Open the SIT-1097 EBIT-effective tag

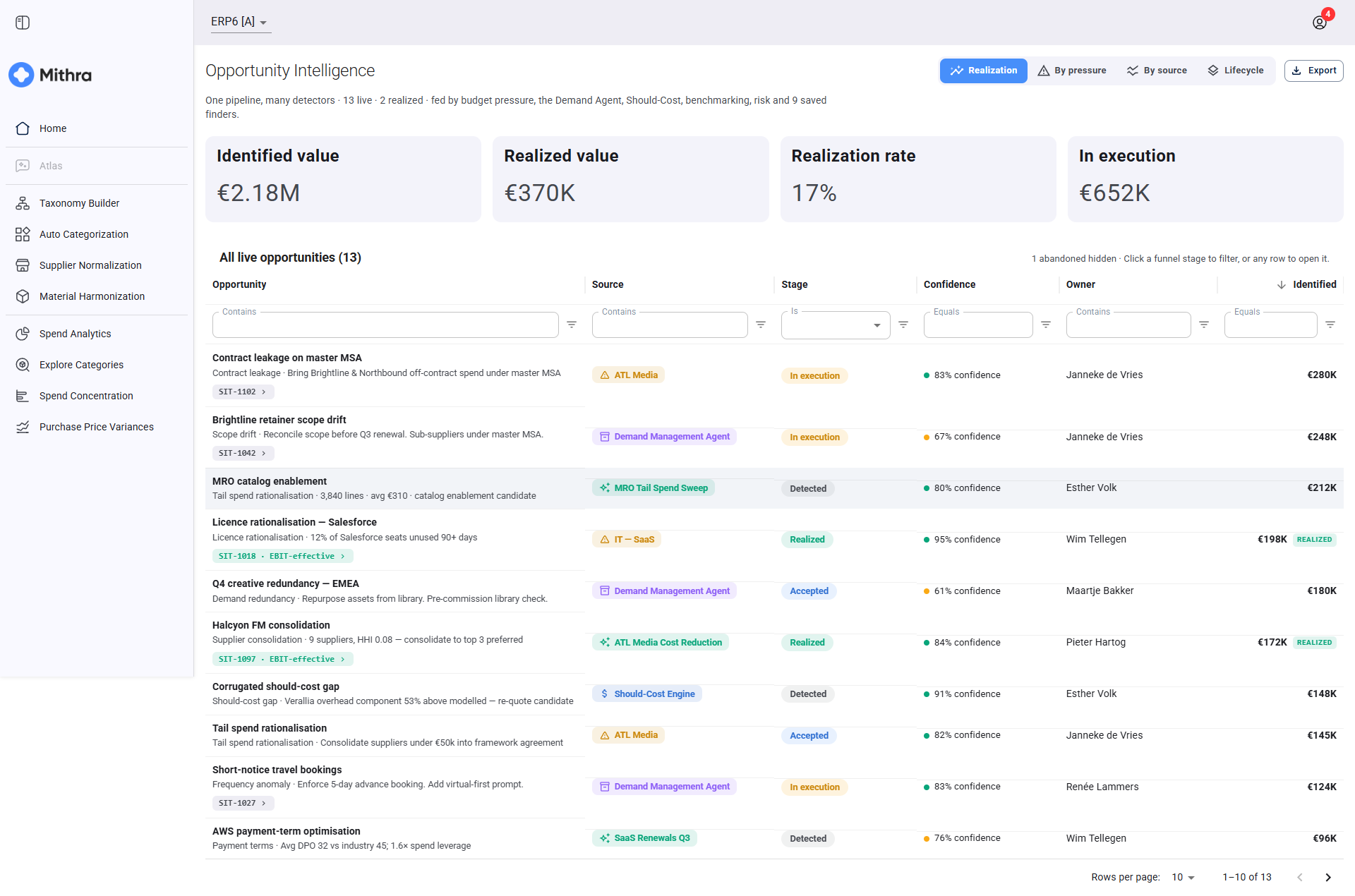[282, 659]
